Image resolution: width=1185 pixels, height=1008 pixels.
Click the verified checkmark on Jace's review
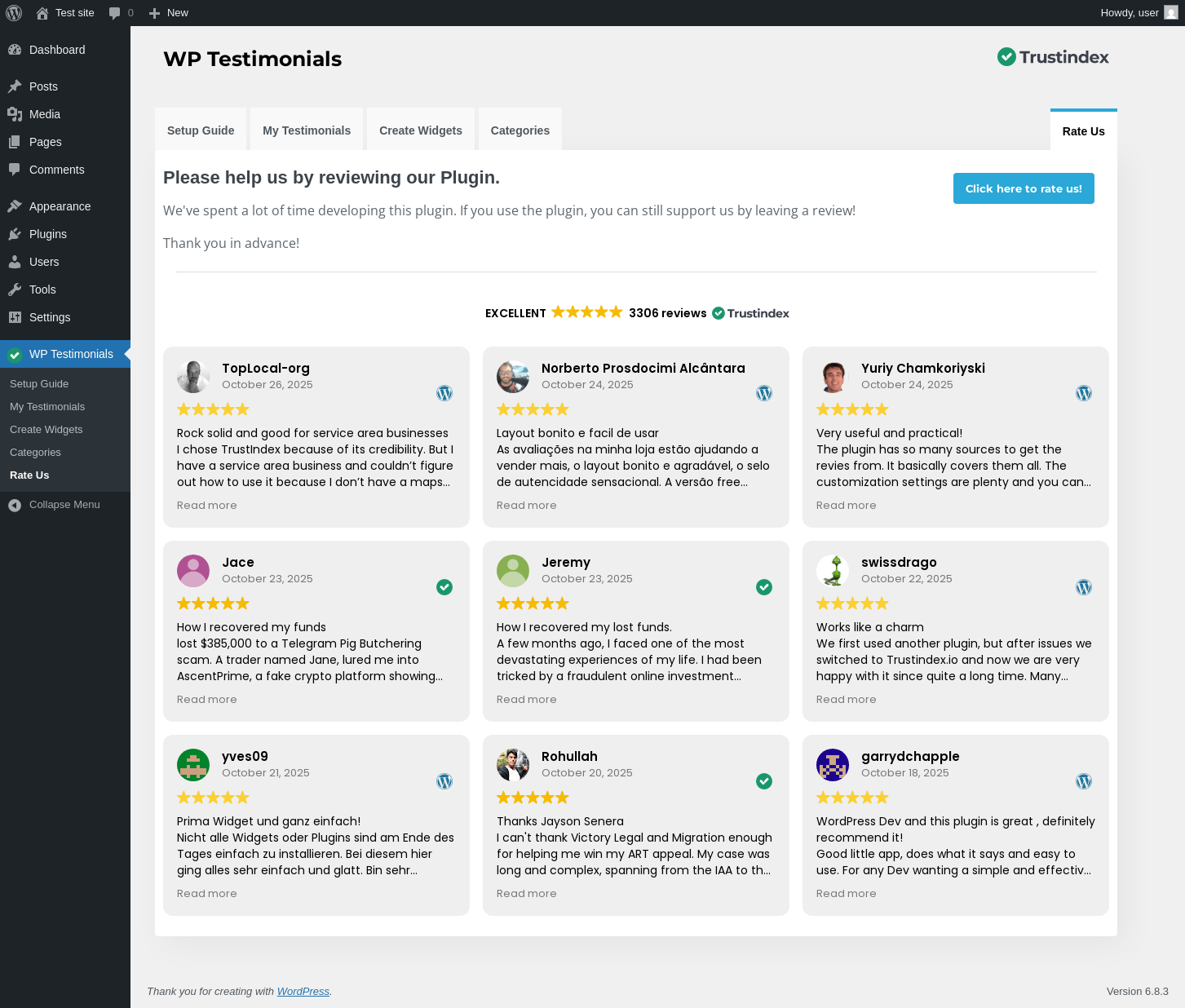click(444, 587)
